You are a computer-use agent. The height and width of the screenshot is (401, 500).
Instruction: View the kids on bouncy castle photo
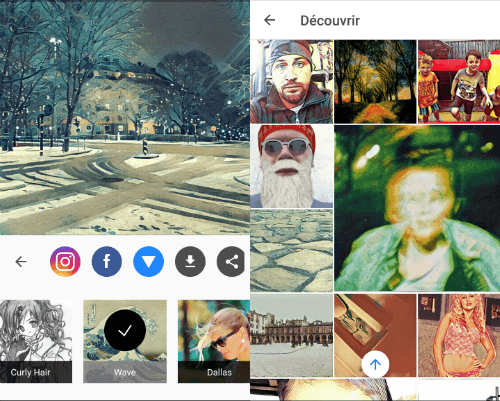tap(459, 82)
